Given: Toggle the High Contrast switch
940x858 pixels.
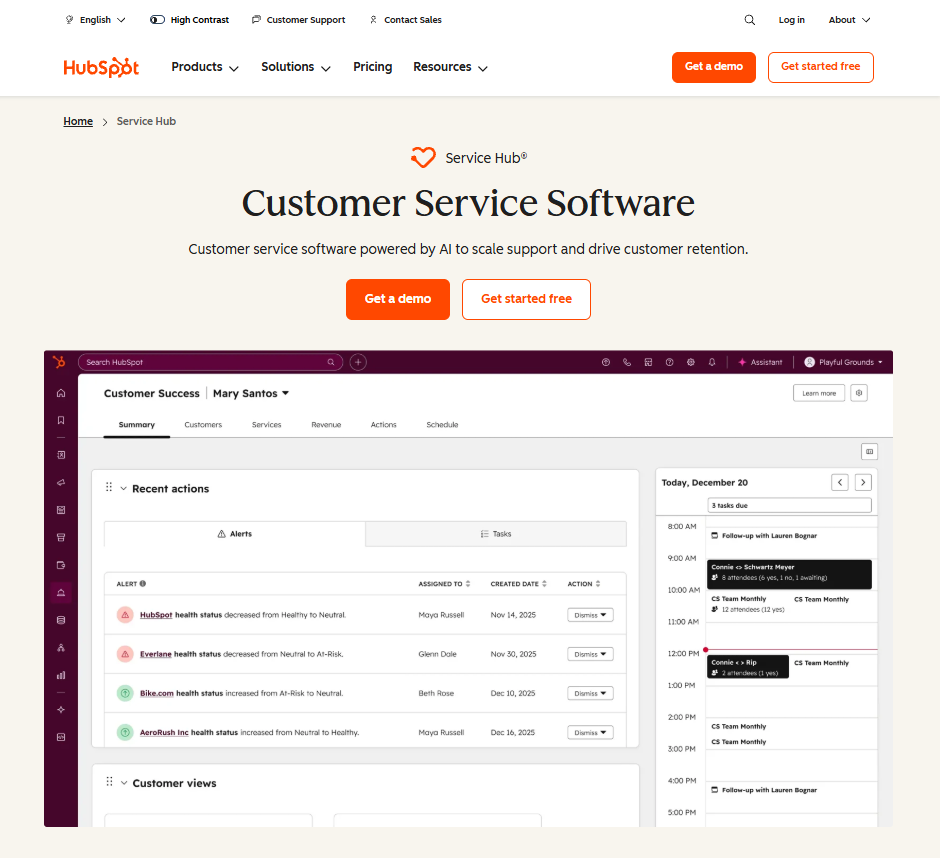Looking at the screenshot, I should [x=157, y=20].
